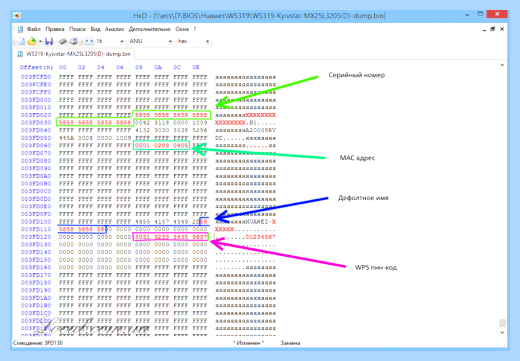Screen dimensions: 520x361
Task: Click offset row 003FD060
Action: coord(36,145)
